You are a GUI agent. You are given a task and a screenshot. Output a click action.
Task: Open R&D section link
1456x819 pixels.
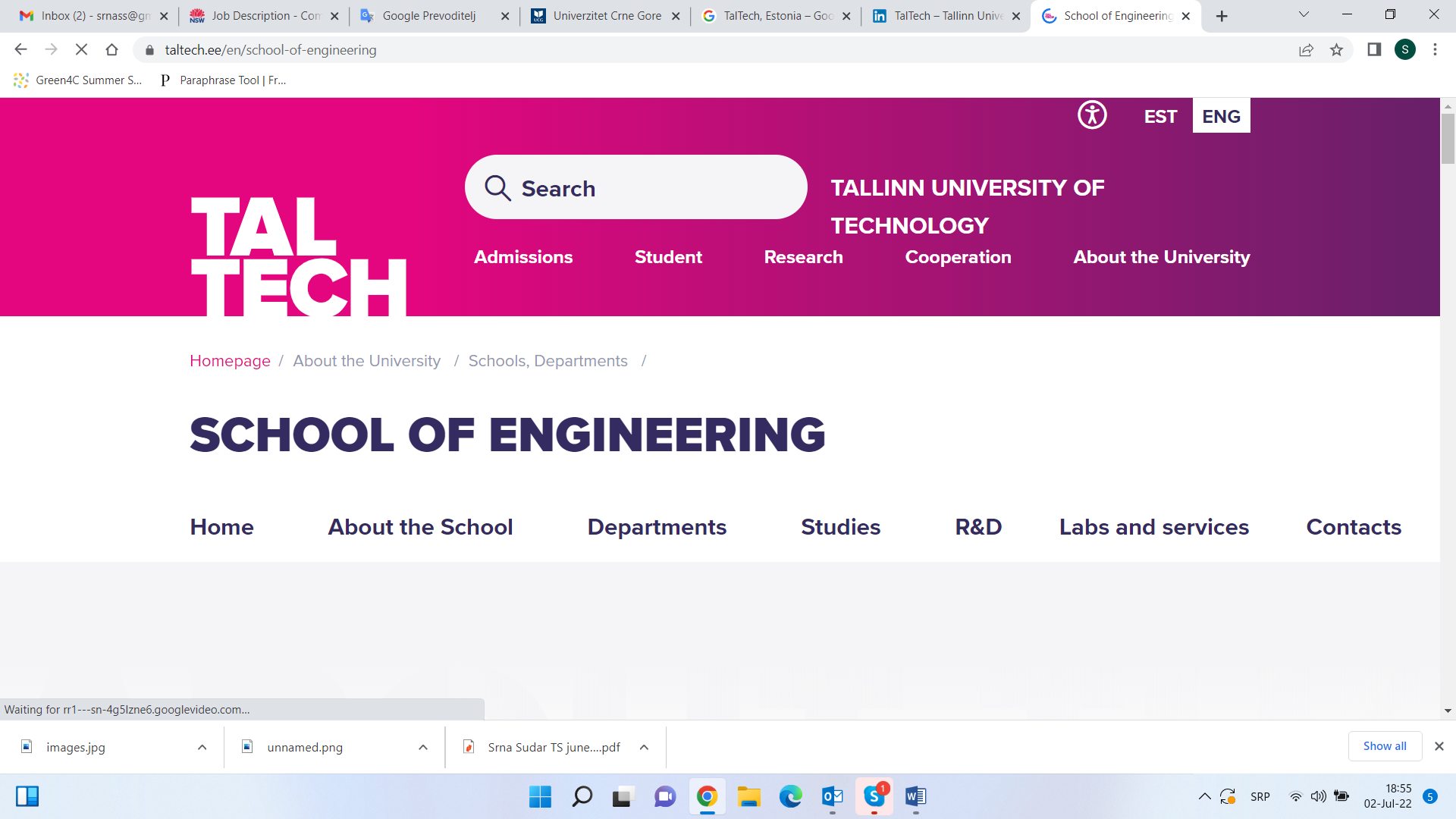[x=978, y=527]
